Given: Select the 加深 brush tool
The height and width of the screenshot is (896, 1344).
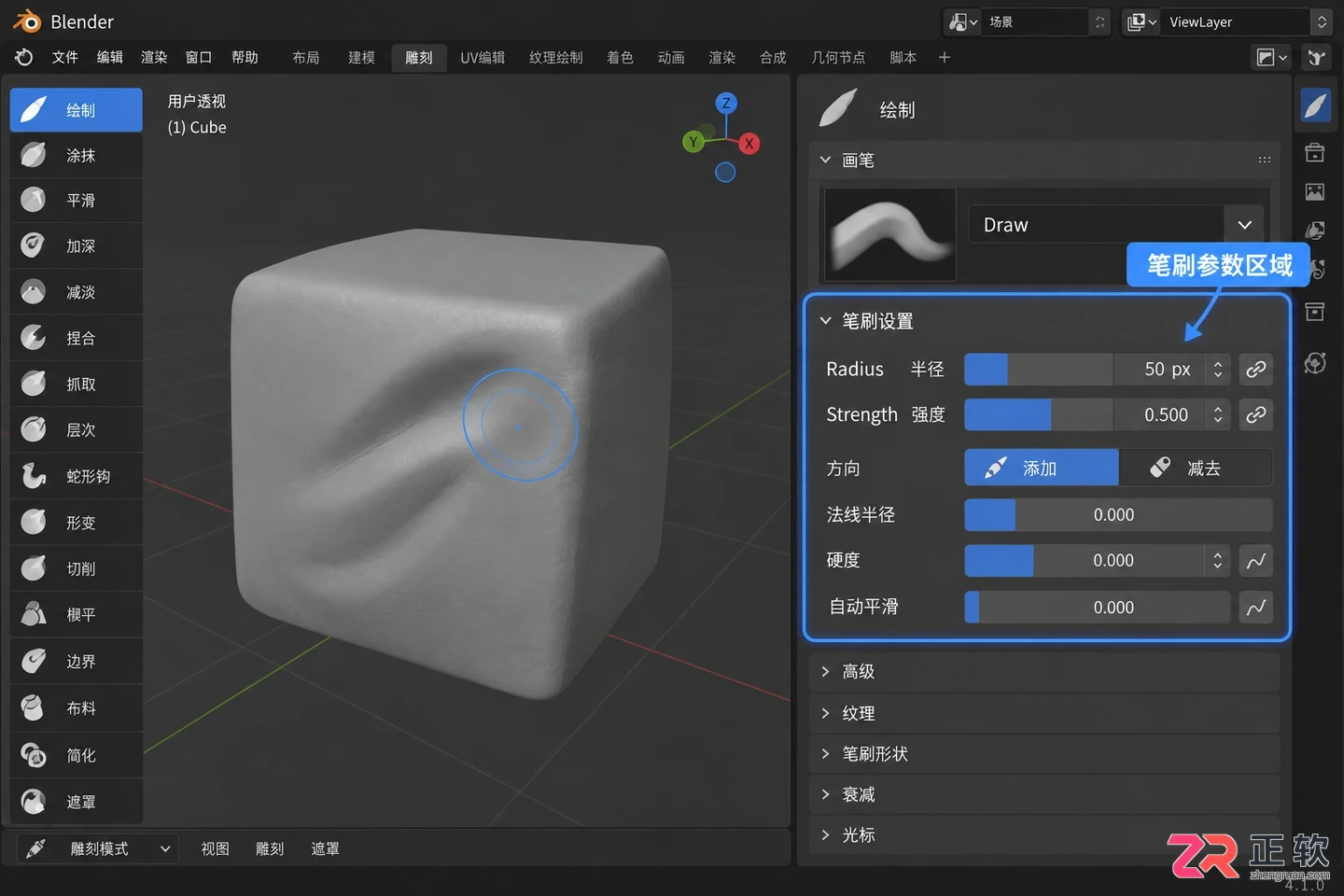Looking at the screenshot, I should [76, 246].
